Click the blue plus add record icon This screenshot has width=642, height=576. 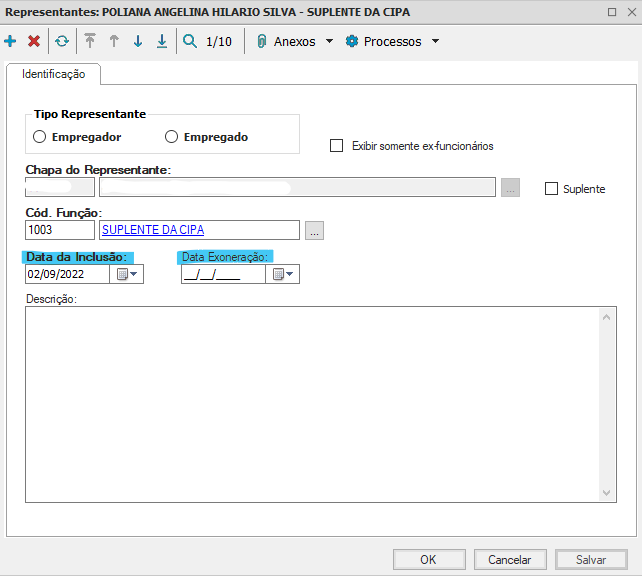pos(11,42)
